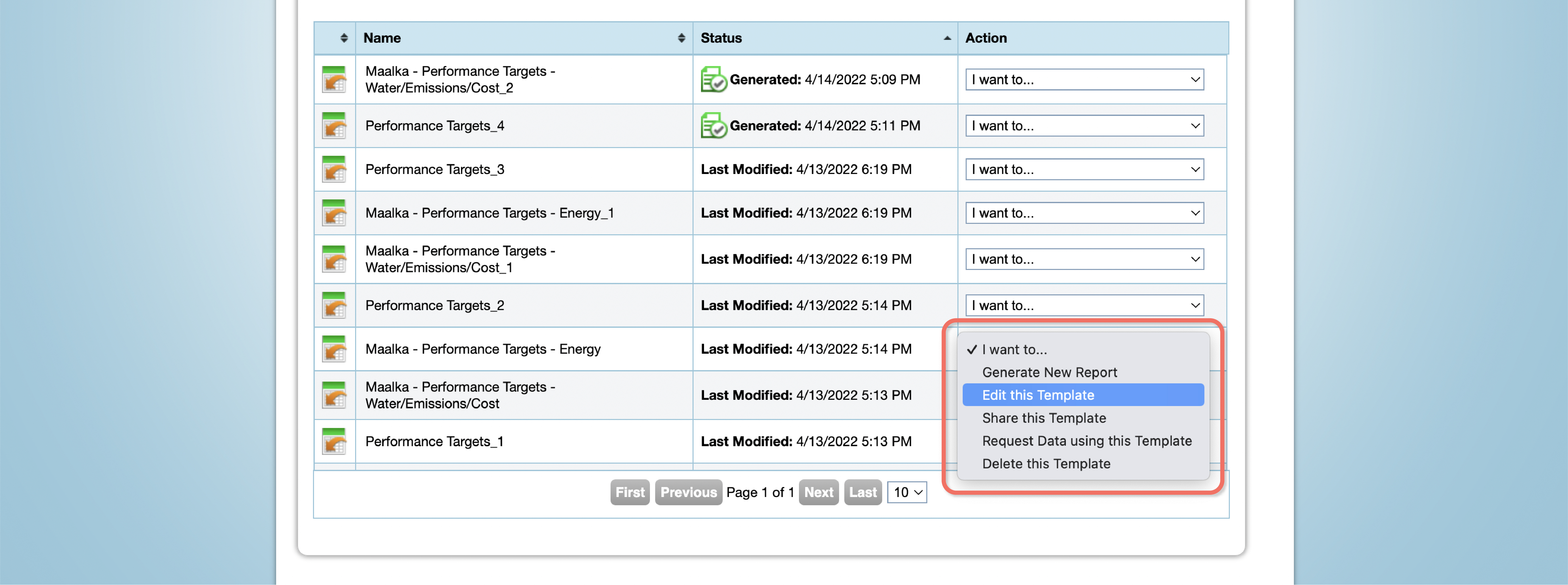Click 'Maalka - Performance Targets - Water/Emissions/Cost_1' name
Viewport: 1568px width, 585px height.
click(x=460, y=259)
